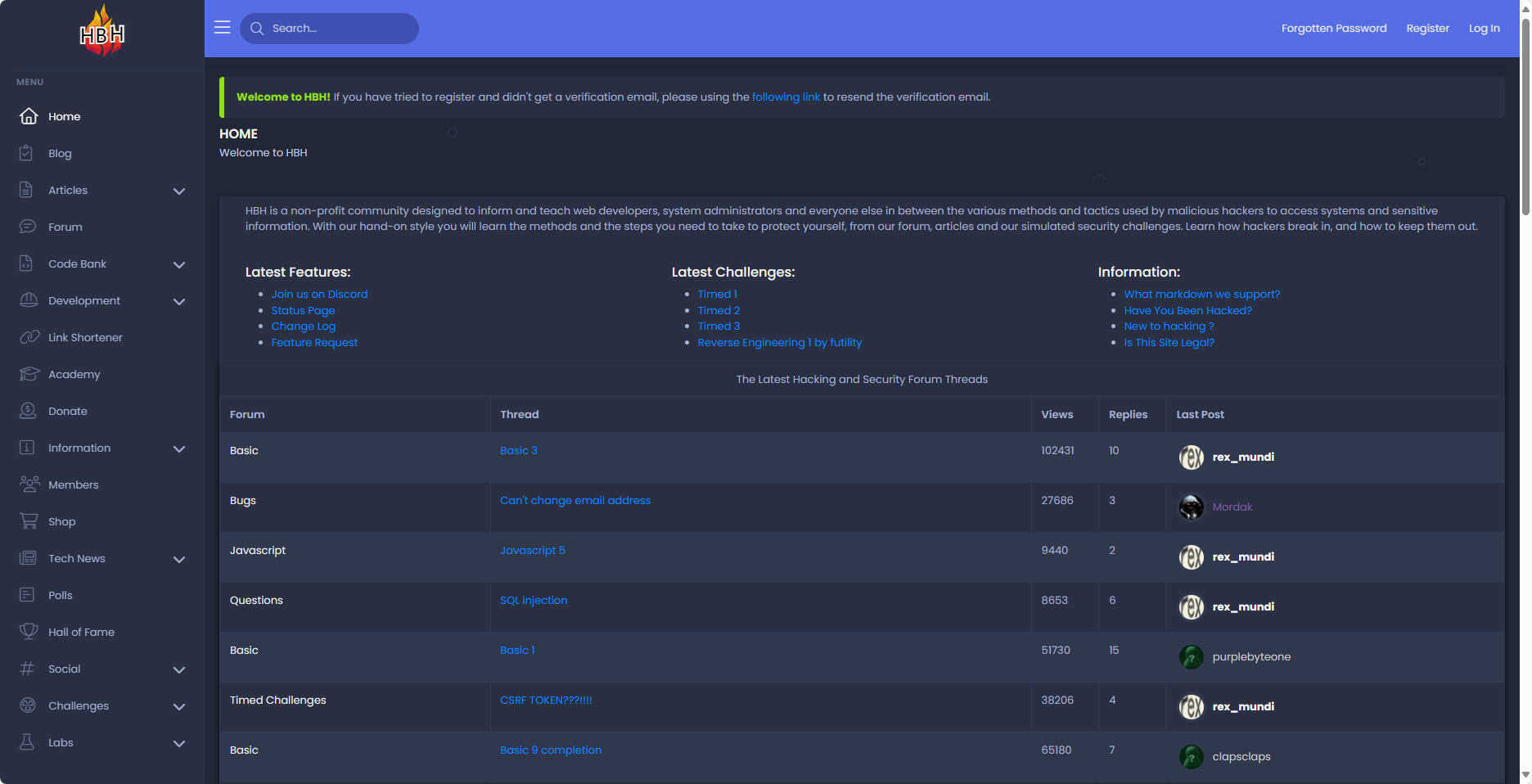Image resolution: width=1532 pixels, height=784 pixels.
Task: Click the Social hashtag icon
Action: coord(27,669)
